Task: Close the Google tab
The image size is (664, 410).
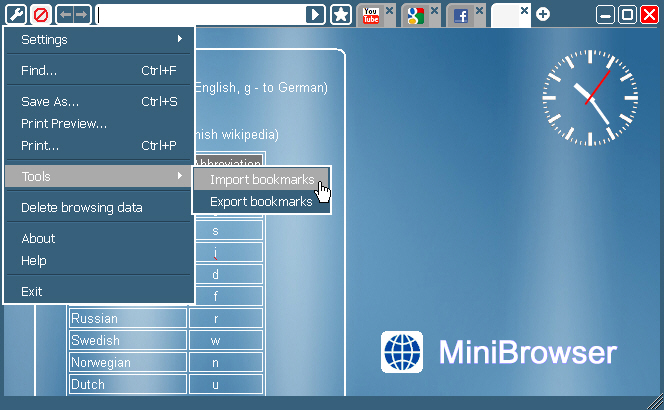Action: coord(434,10)
